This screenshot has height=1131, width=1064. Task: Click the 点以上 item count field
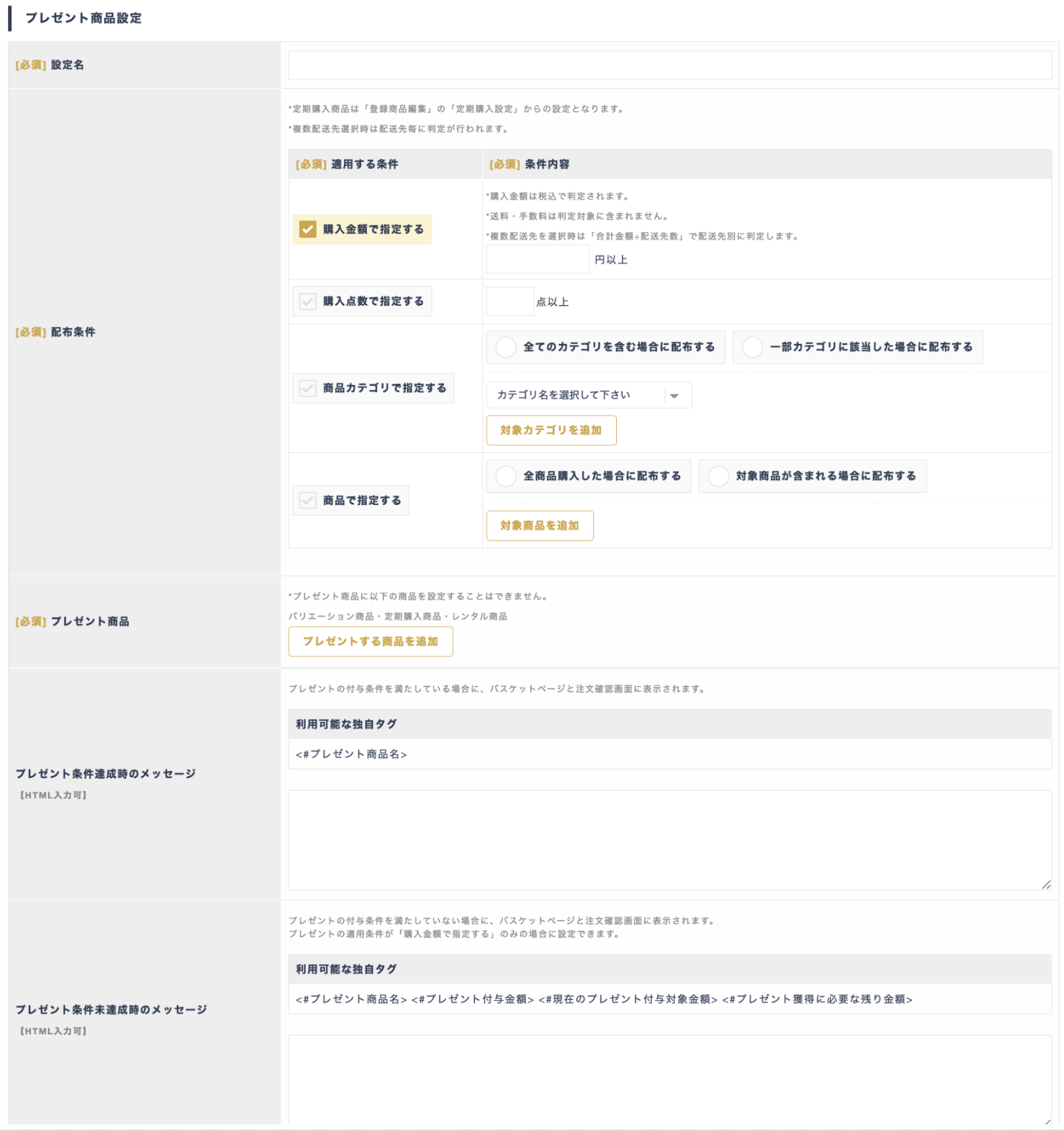(510, 302)
